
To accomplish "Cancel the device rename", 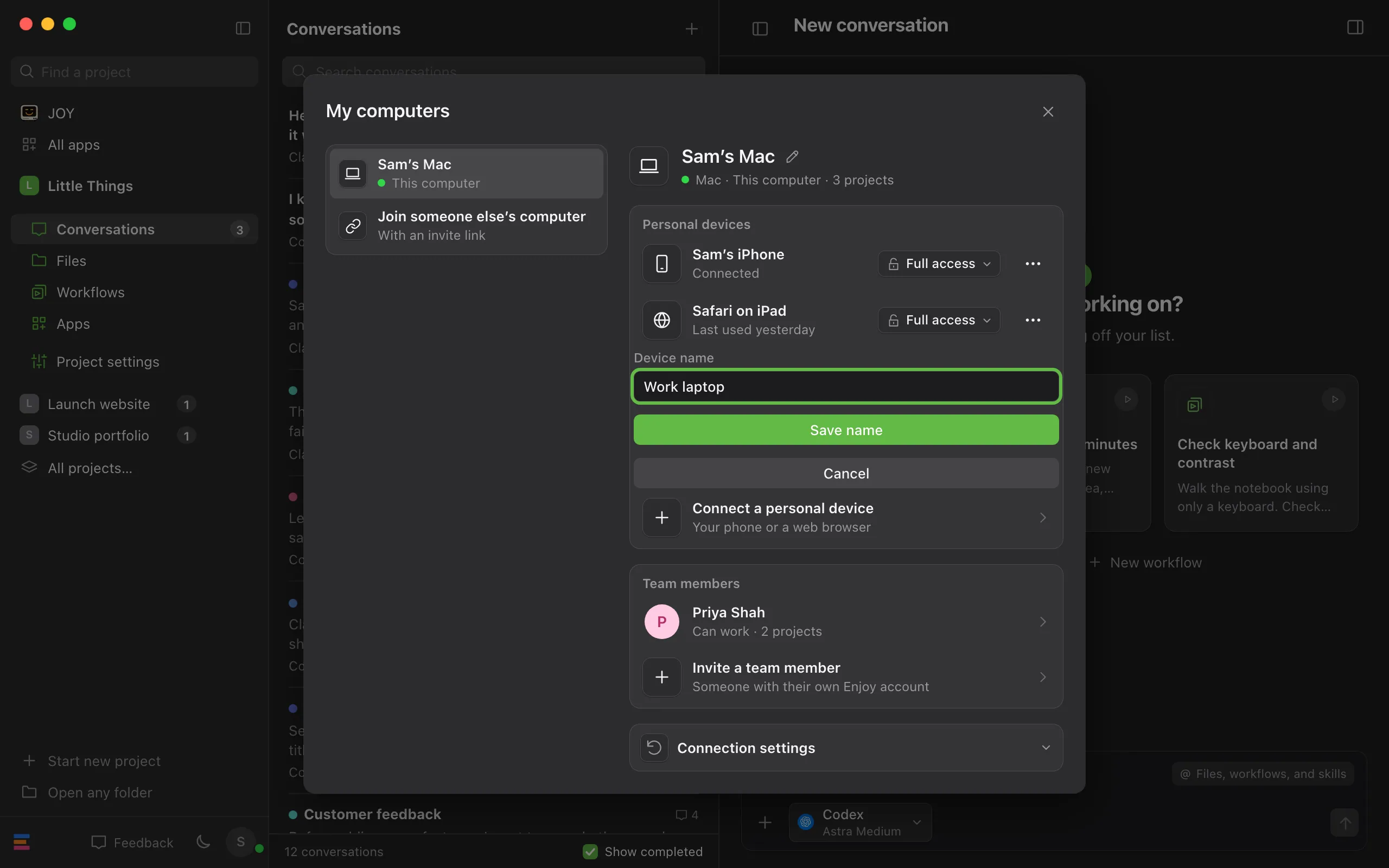I will [x=846, y=473].
